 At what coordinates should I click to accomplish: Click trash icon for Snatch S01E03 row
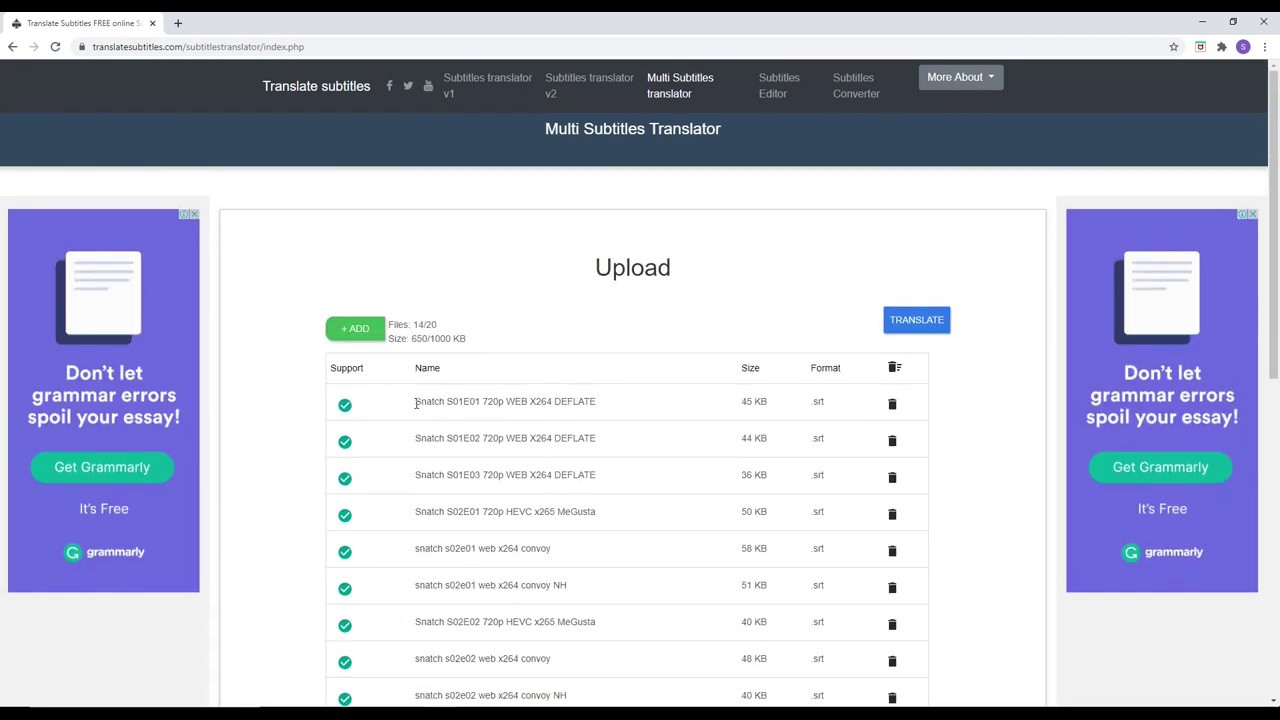pyautogui.click(x=892, y=478)
